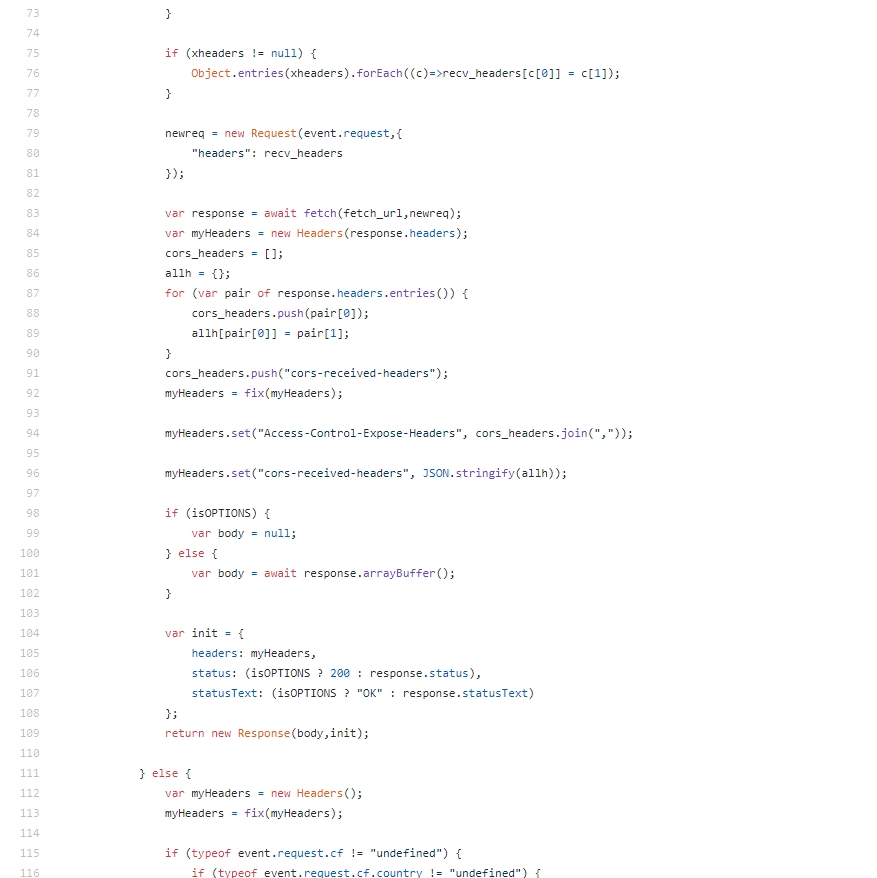Image resolution: width=877 pixels, height=878 pixels.
Task: Click the for loop over response.headers.entries()
Action: tap(316, 293)
